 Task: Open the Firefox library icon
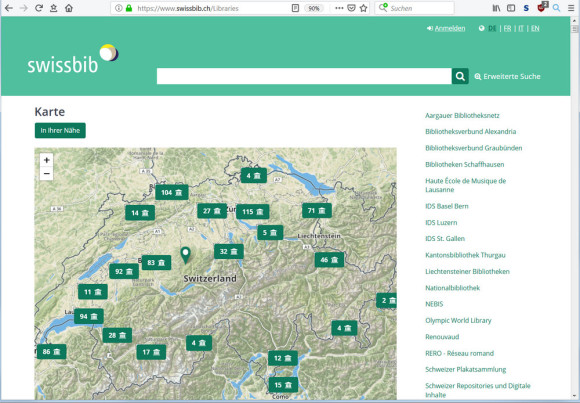(x=496, y=8)
